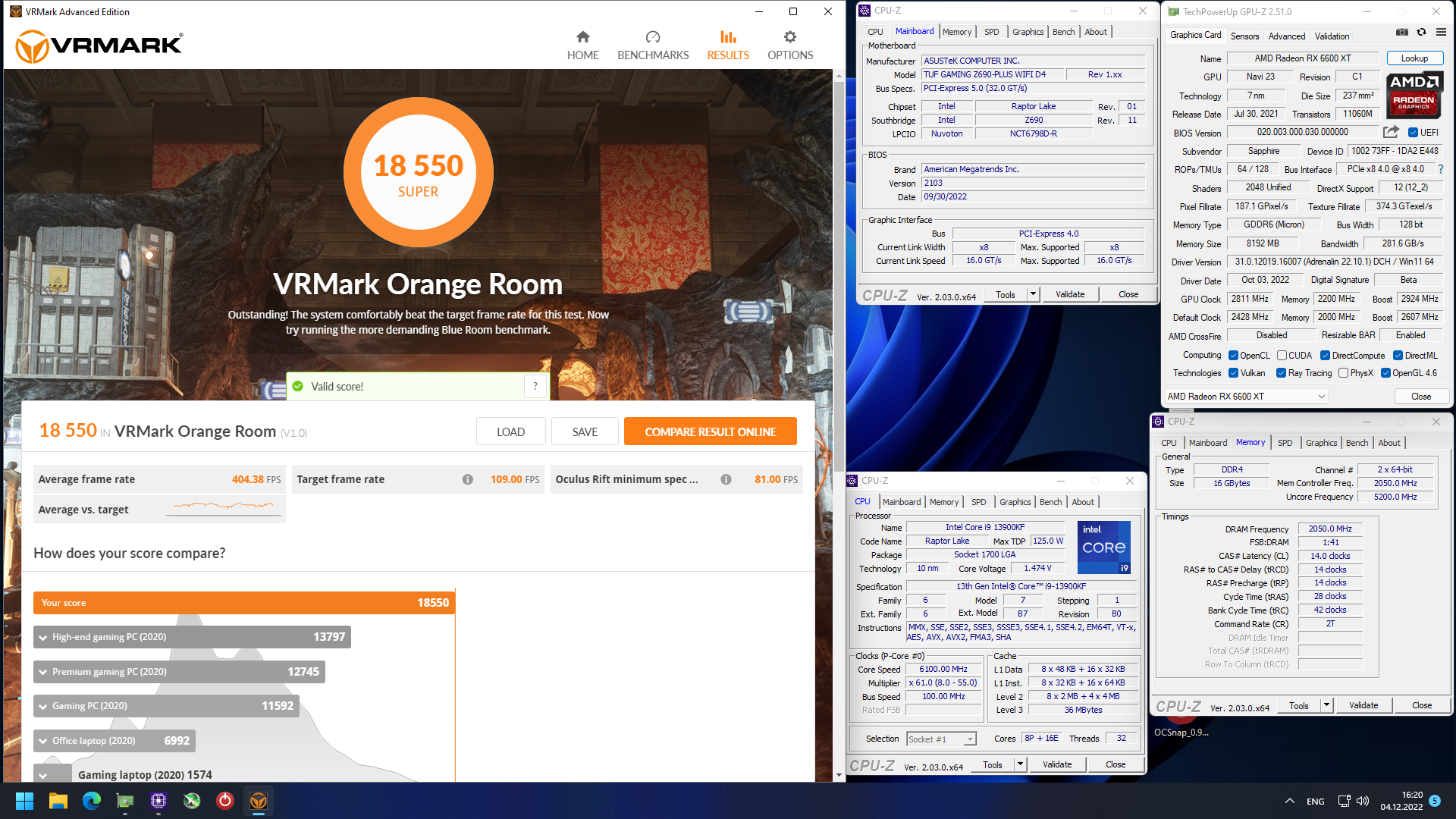Open VRMark HOME icon

click(x=582, y=36)
